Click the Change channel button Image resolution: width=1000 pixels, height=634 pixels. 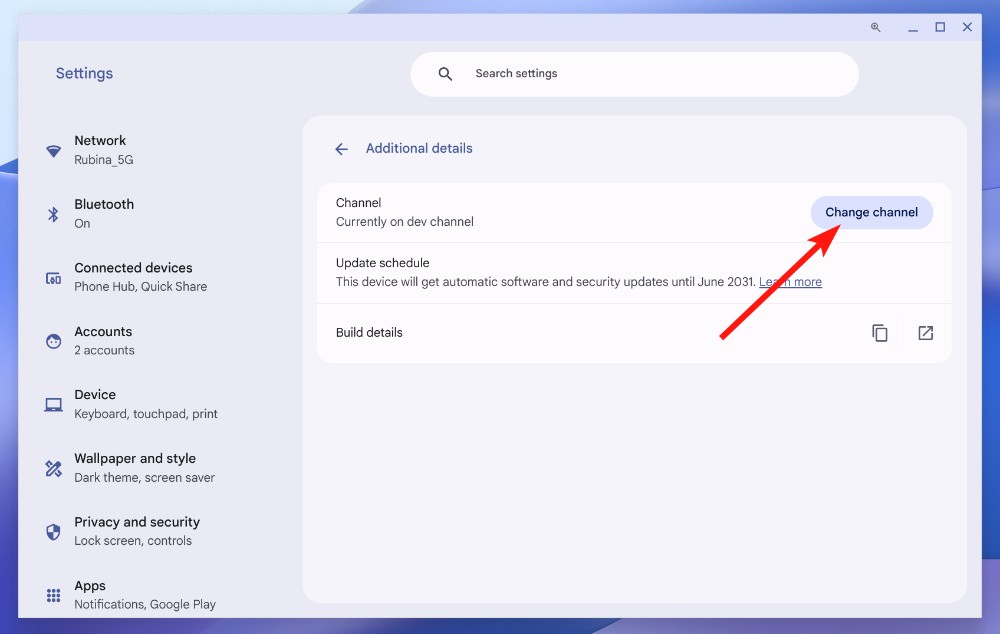pyautogui.click(x=871, y=212)
